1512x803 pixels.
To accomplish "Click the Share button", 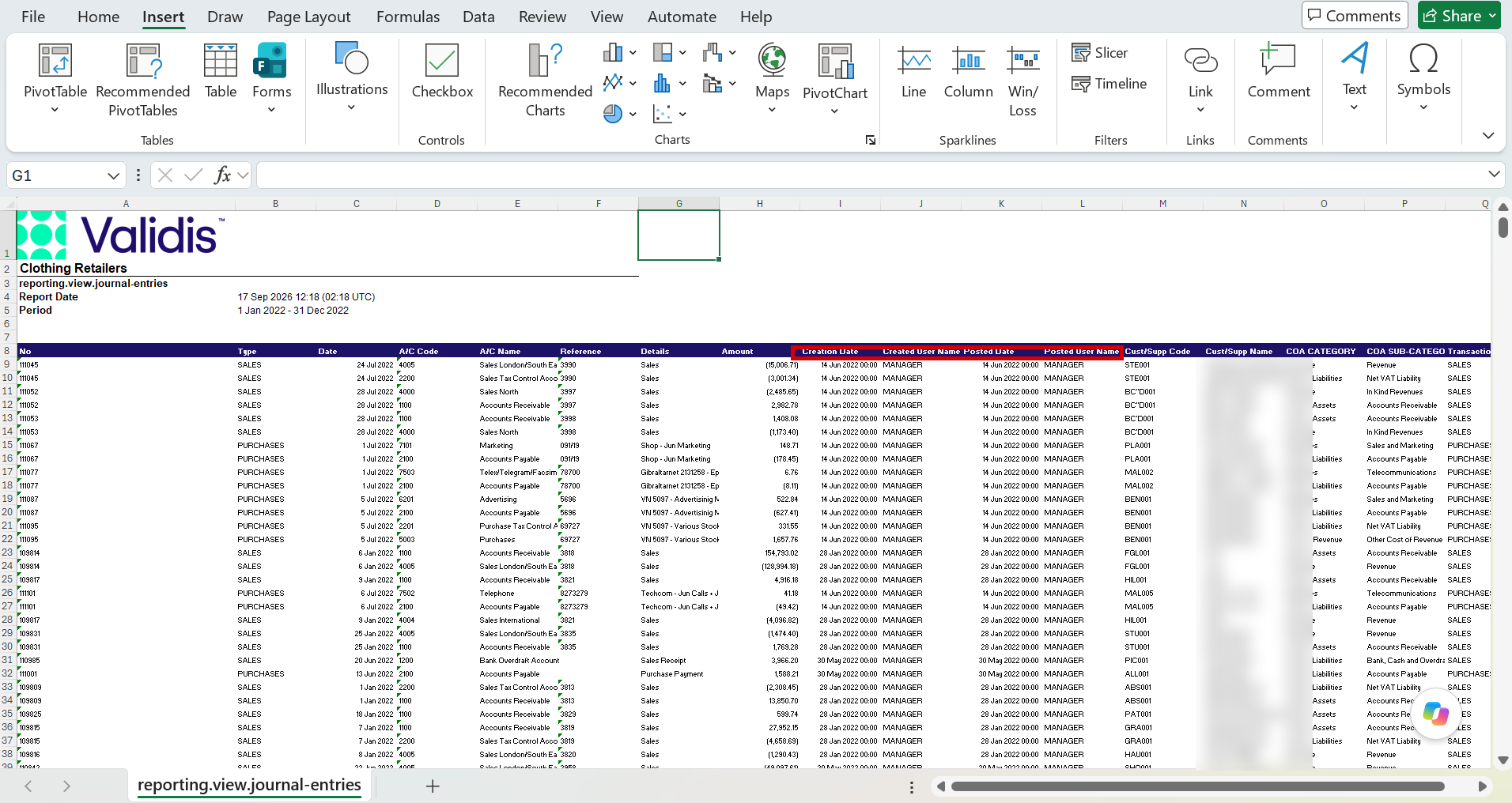I will [1459, 16].
